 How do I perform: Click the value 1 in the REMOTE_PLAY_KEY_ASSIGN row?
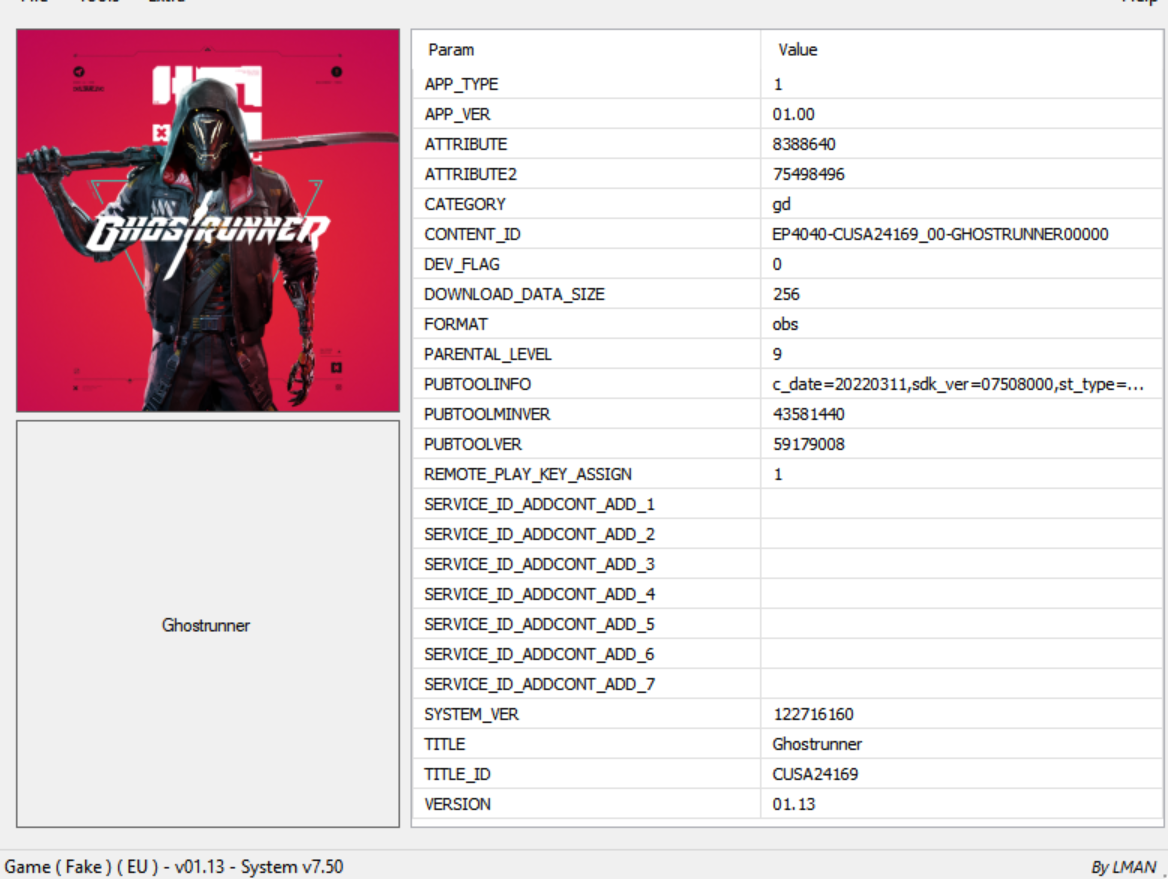[778, 474]
